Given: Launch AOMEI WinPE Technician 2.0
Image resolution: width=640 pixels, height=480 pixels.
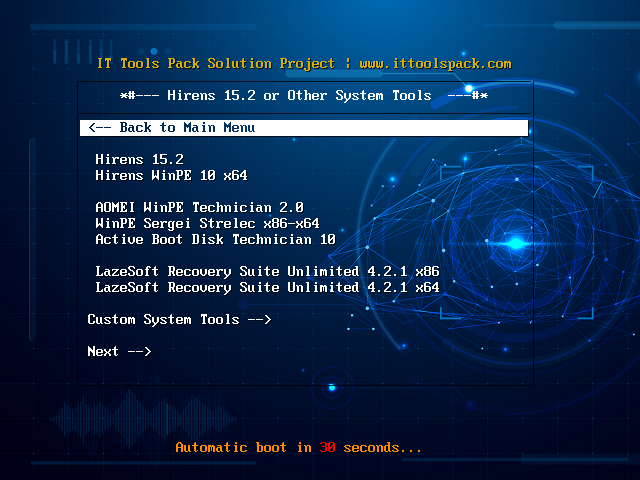Looking at the screenshot, I should pyautogui.click(x=199, y=207).
